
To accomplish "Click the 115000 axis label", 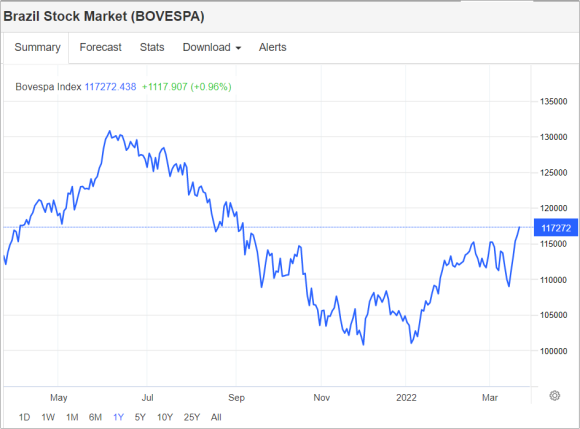I will pos(553,244).
